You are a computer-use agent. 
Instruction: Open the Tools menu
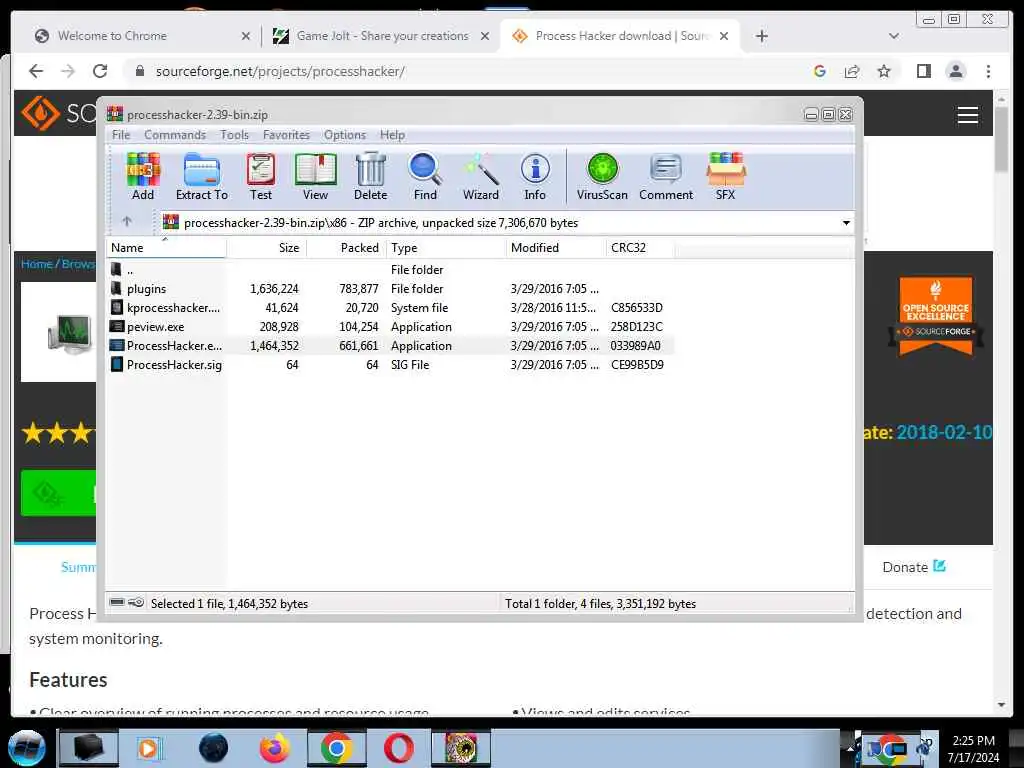(234, 135)
